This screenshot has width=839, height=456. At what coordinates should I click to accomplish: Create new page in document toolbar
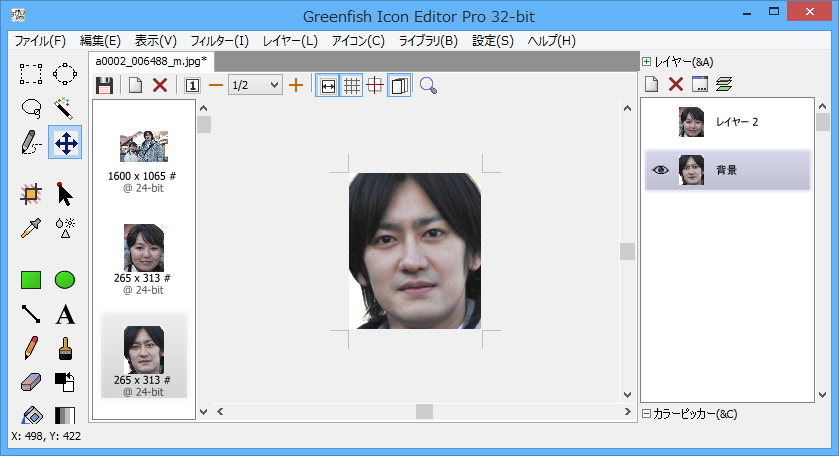click(x=135, y=86)
